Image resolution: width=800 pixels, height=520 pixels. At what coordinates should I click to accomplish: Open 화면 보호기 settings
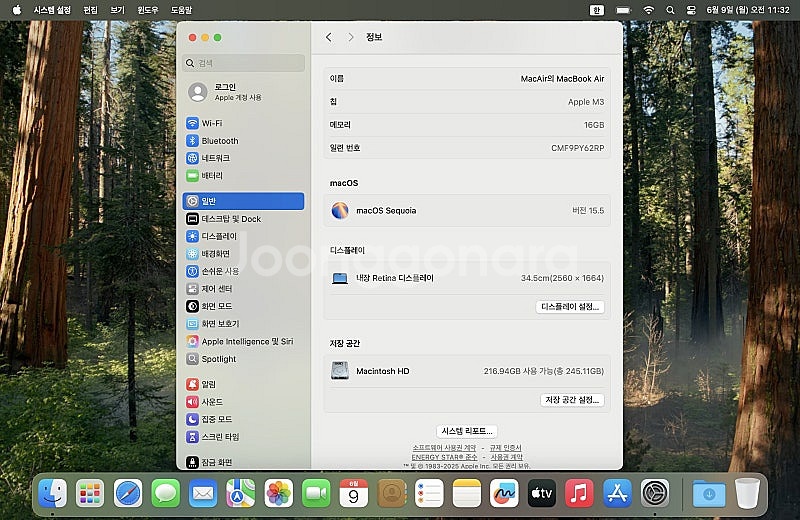point(244,324)
